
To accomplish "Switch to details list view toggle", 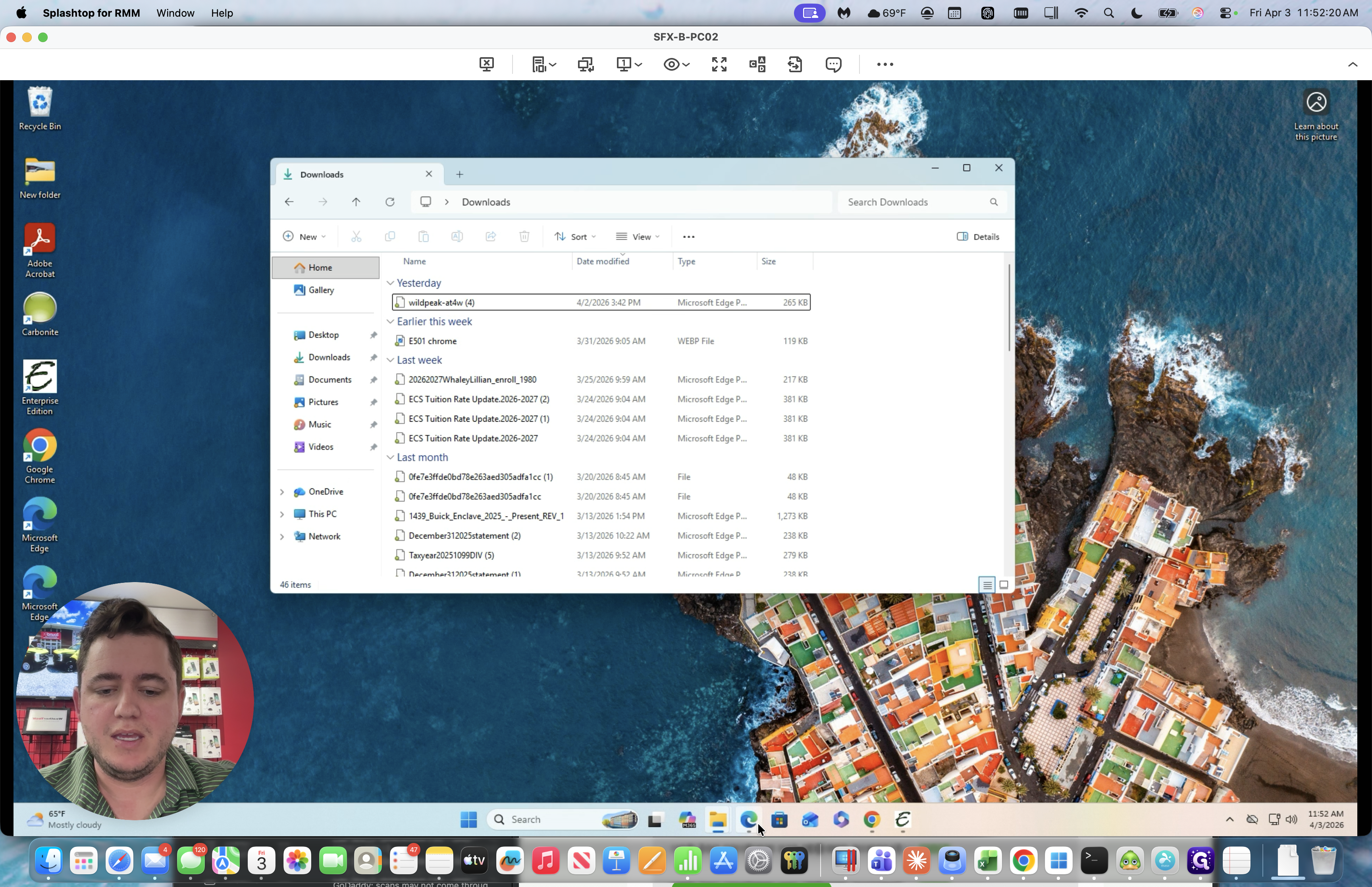I will [987, 584].
